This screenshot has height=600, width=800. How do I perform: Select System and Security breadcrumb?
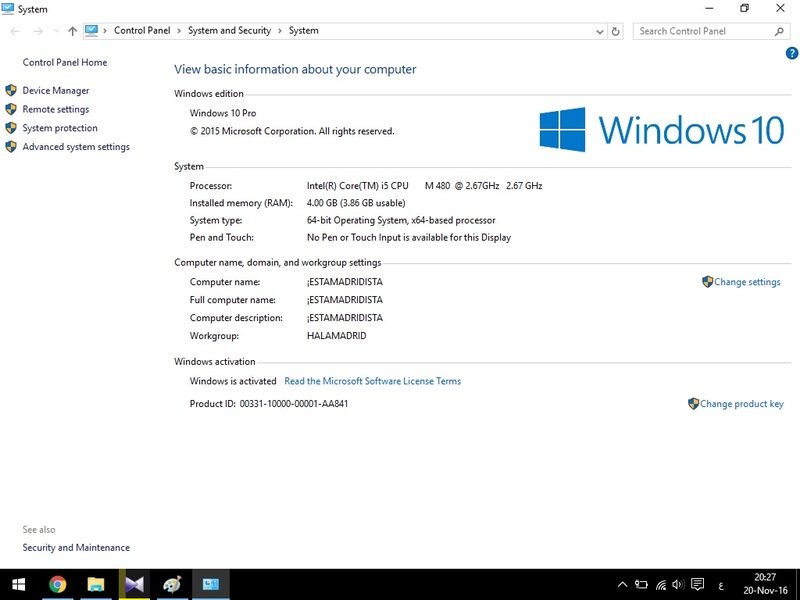[x=230, y=31]
